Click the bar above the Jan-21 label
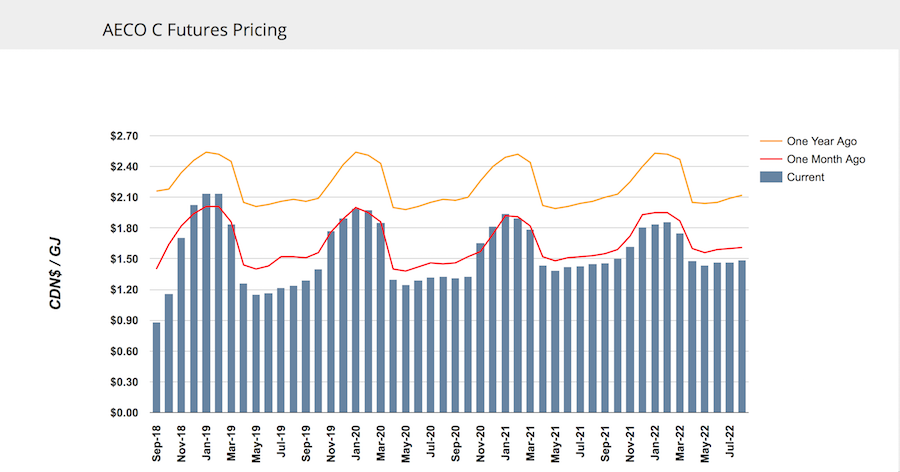Screen dimensions: 900x472 tap(505, 313)
